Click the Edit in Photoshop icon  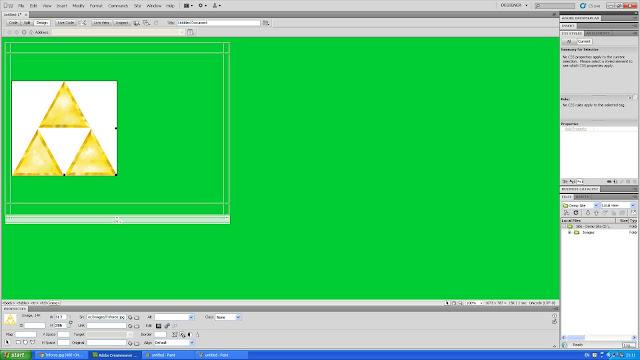158,326
